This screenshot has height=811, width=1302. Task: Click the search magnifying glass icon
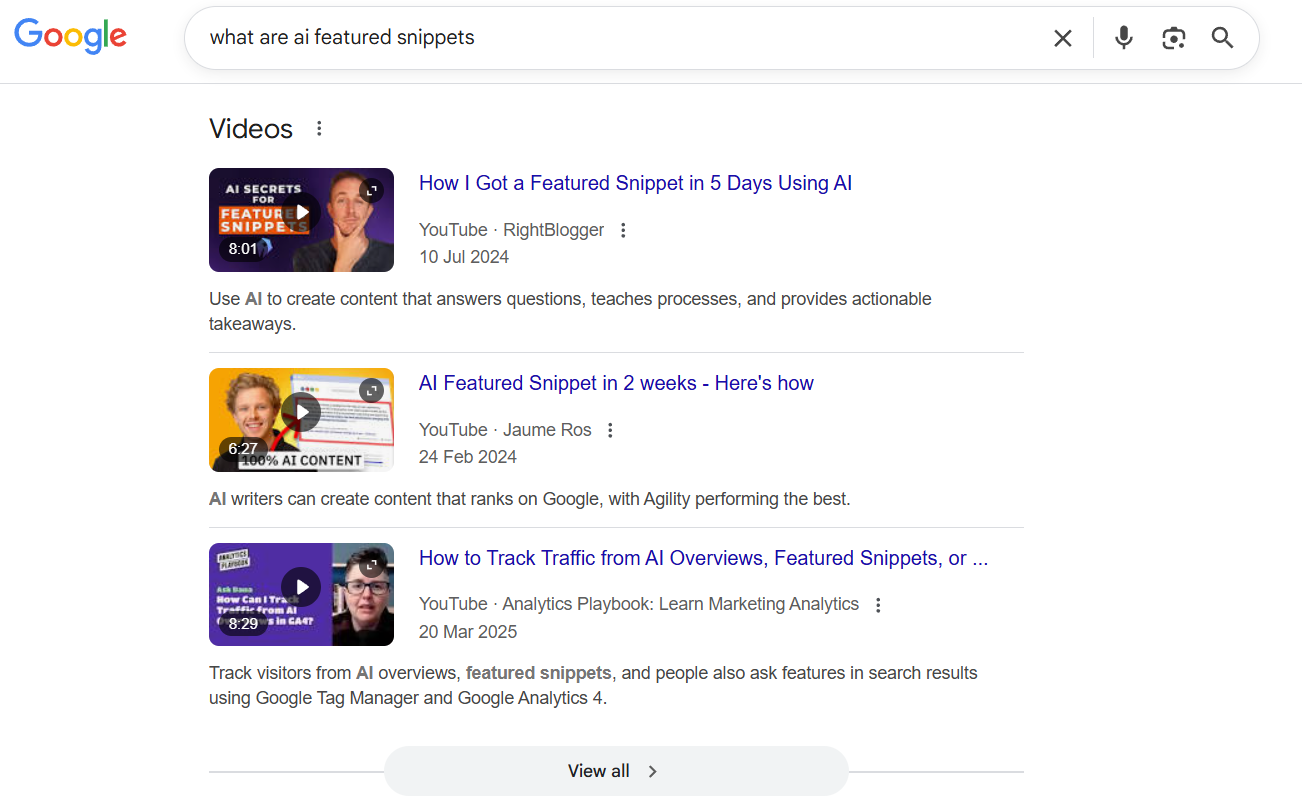1222,37
